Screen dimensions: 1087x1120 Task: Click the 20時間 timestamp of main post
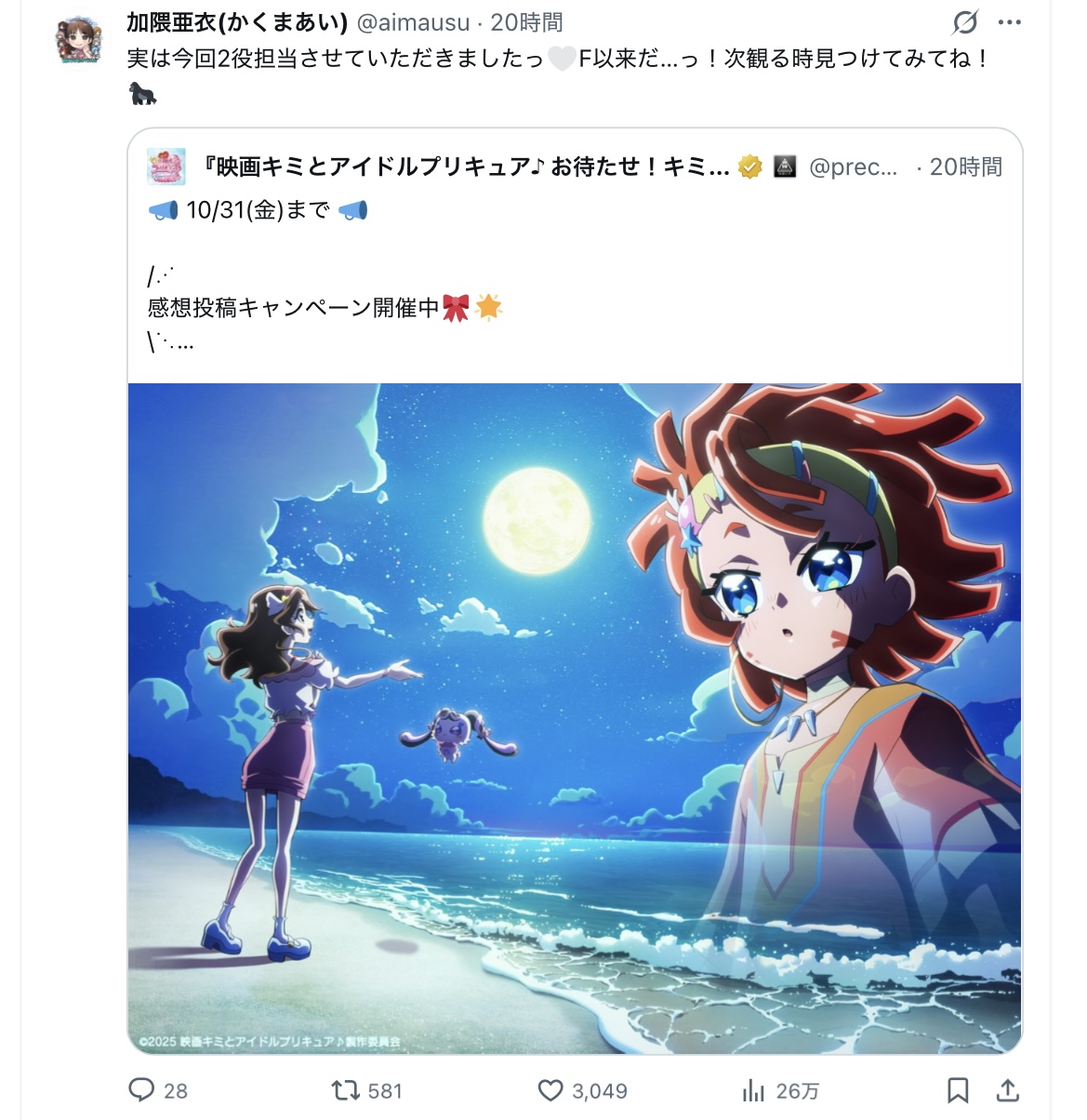pyautogui.click(x=527, y=22)
